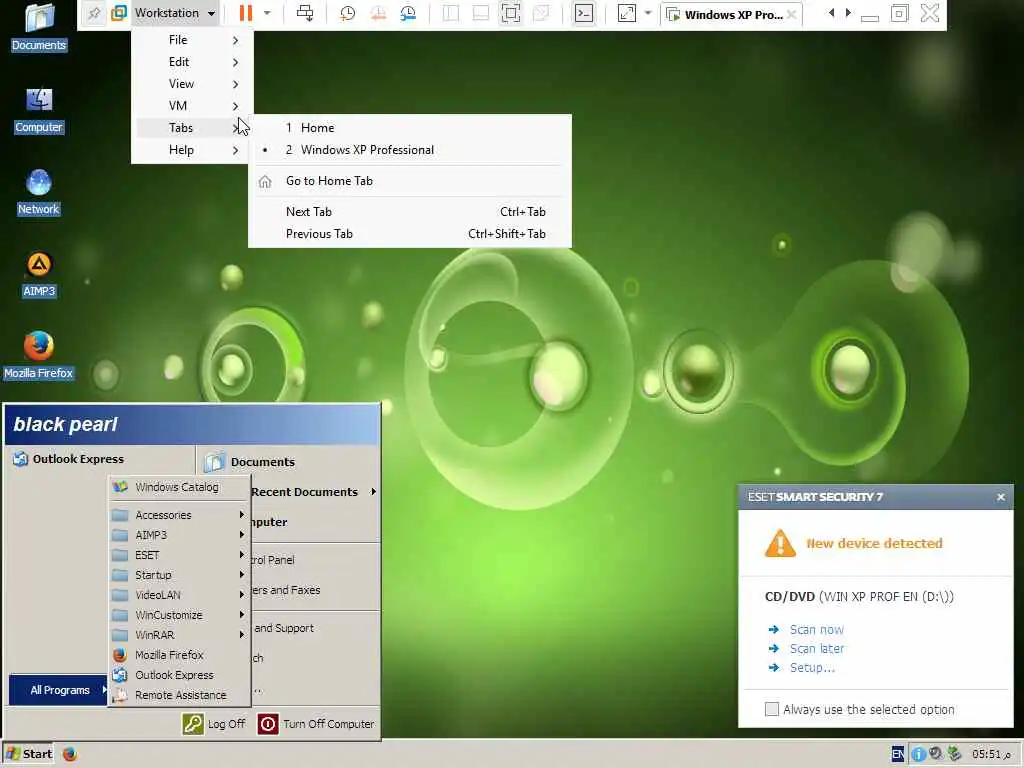
Task: Open Documents in the start menu
Action: coord(249,462)
